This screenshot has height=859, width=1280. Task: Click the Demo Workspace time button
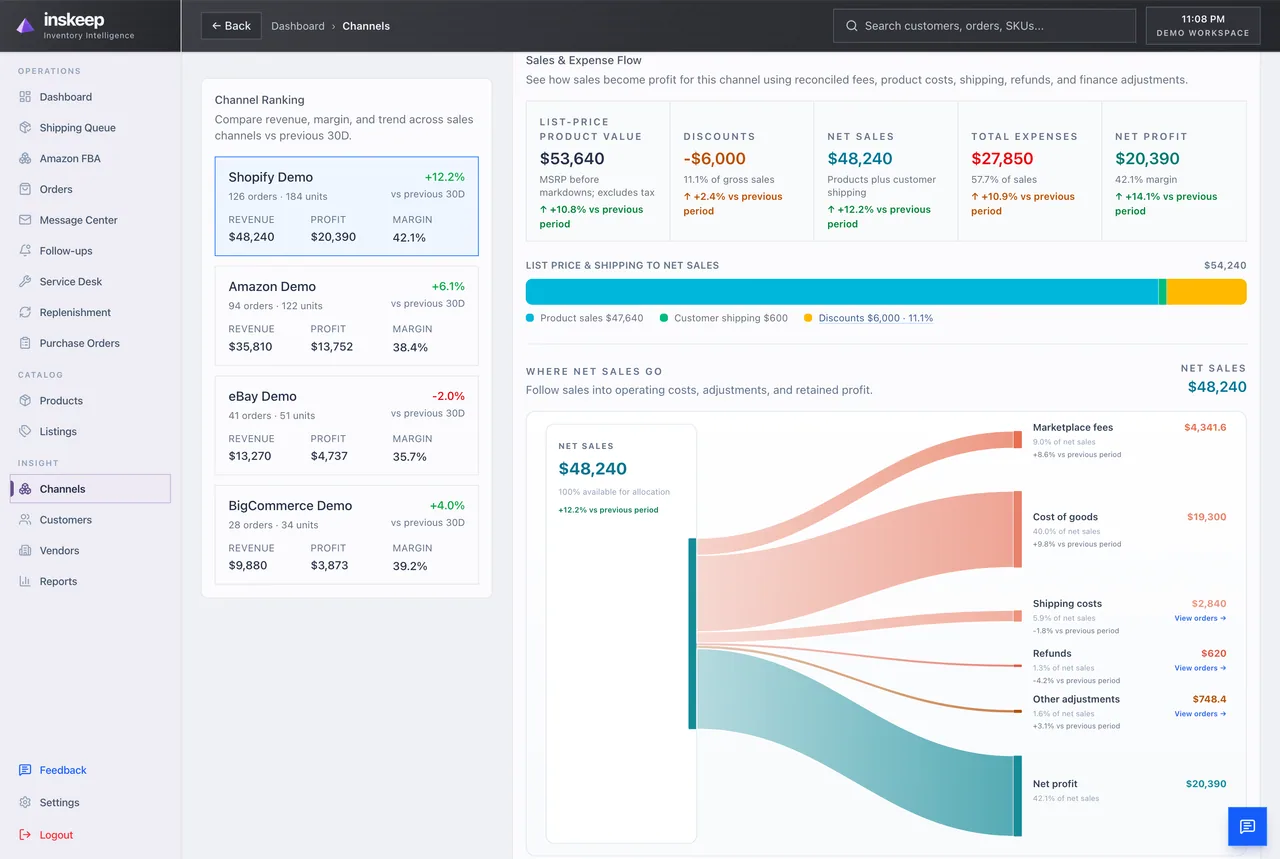click(x=1203, y=26)
